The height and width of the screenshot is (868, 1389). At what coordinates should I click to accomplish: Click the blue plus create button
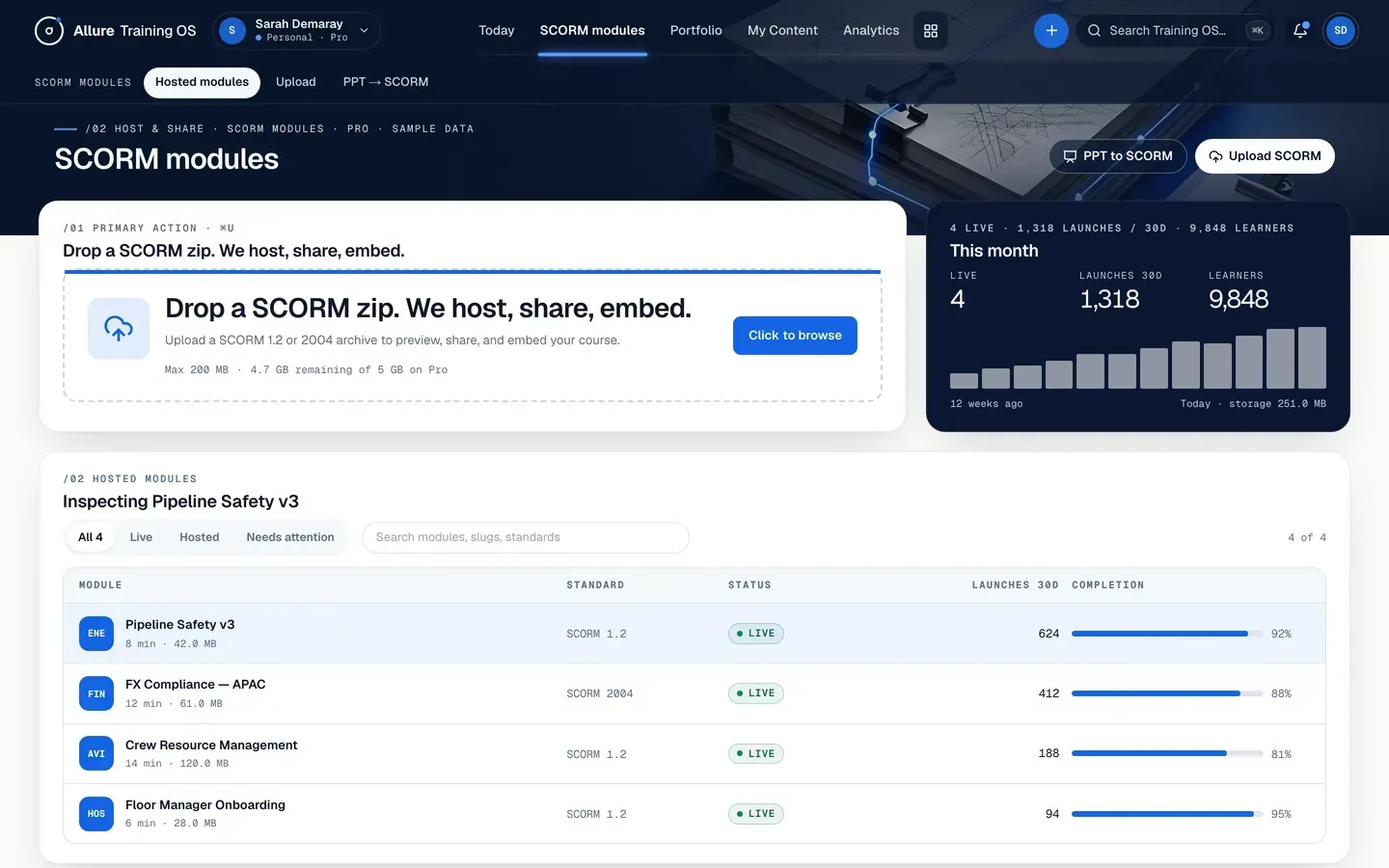1051,31
